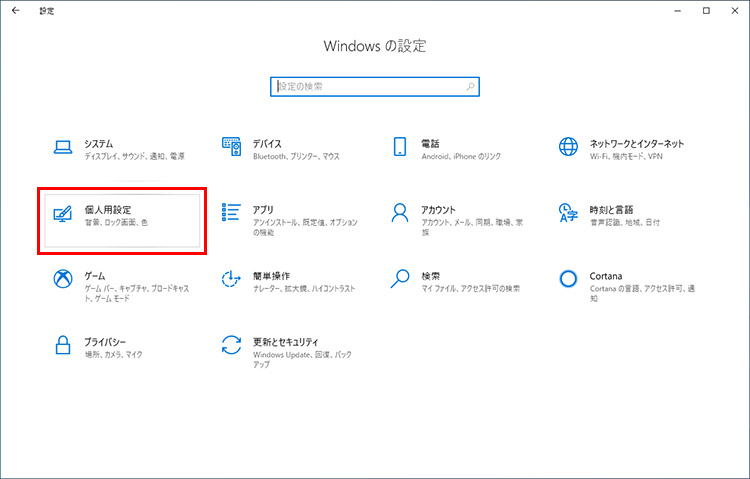Open the システム settings label
This screenshot has height=479, width=750.
click(99, 143)
